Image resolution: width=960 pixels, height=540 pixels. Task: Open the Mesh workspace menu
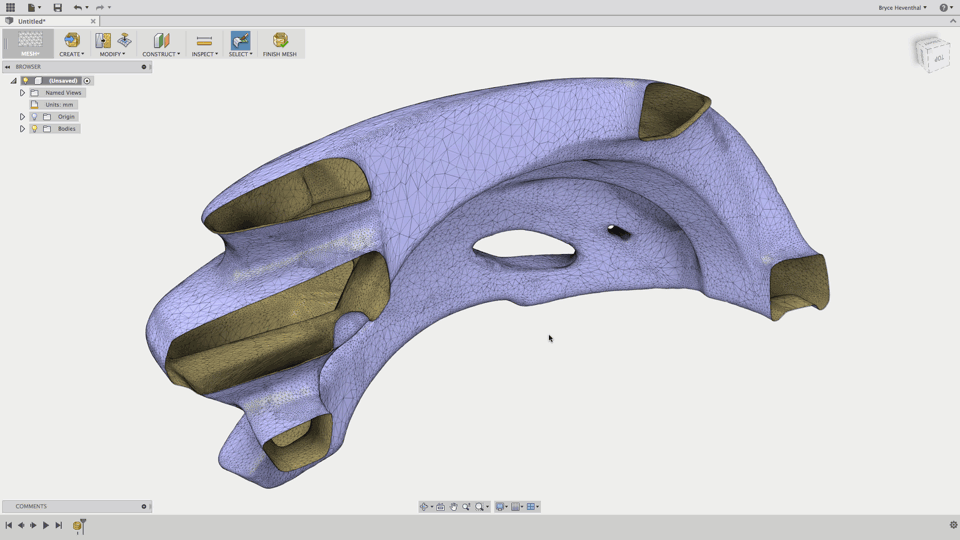[x=30, y=44]
